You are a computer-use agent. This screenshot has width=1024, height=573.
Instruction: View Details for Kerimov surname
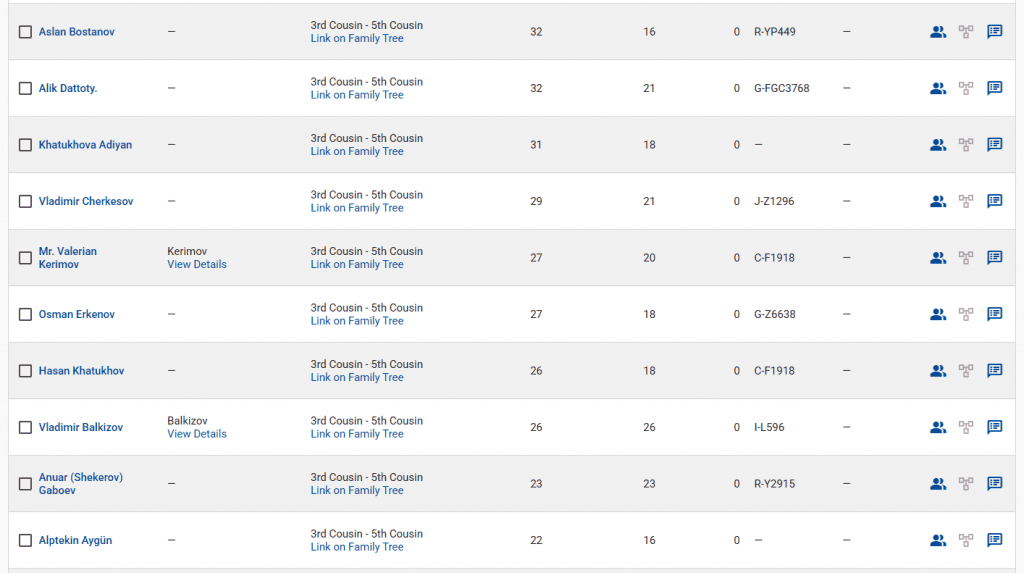tap(197, 265)
